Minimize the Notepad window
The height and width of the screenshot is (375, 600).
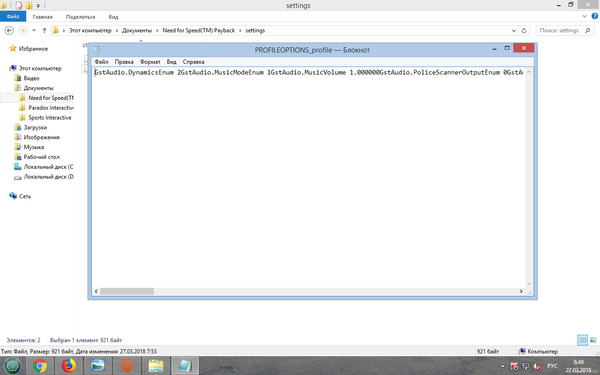494,49
